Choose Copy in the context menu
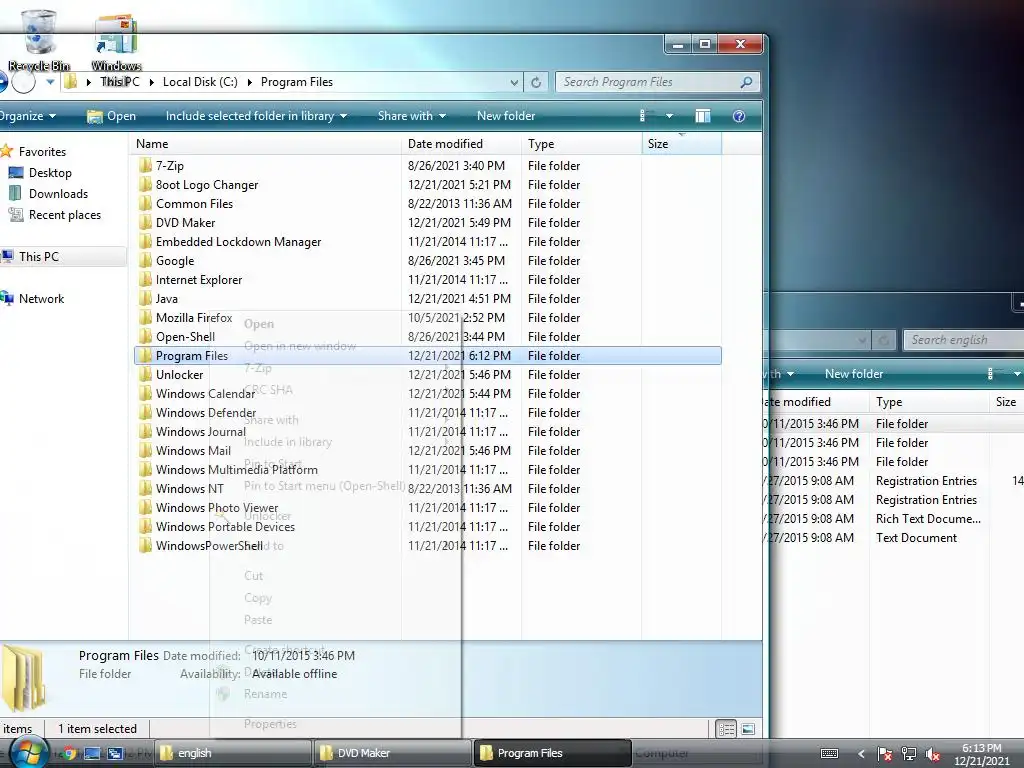Screen dimensions: 1024x768 pos(257,598)
